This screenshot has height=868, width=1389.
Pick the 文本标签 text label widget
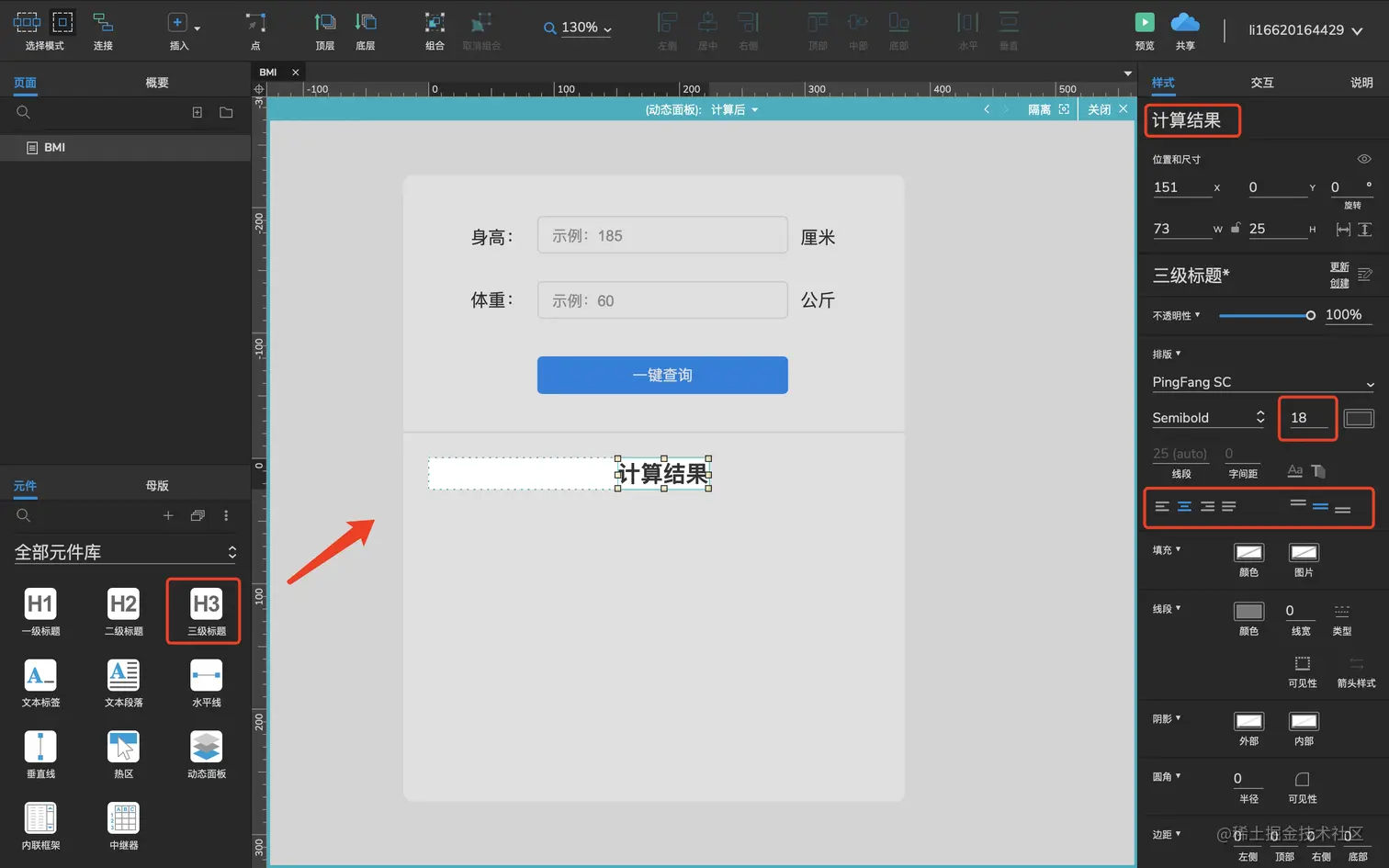click(x=40, y=675)
